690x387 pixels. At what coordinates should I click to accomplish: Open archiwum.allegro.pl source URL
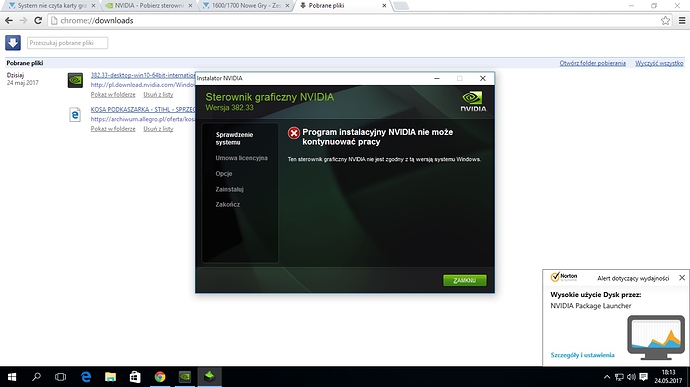click(143, 119)
